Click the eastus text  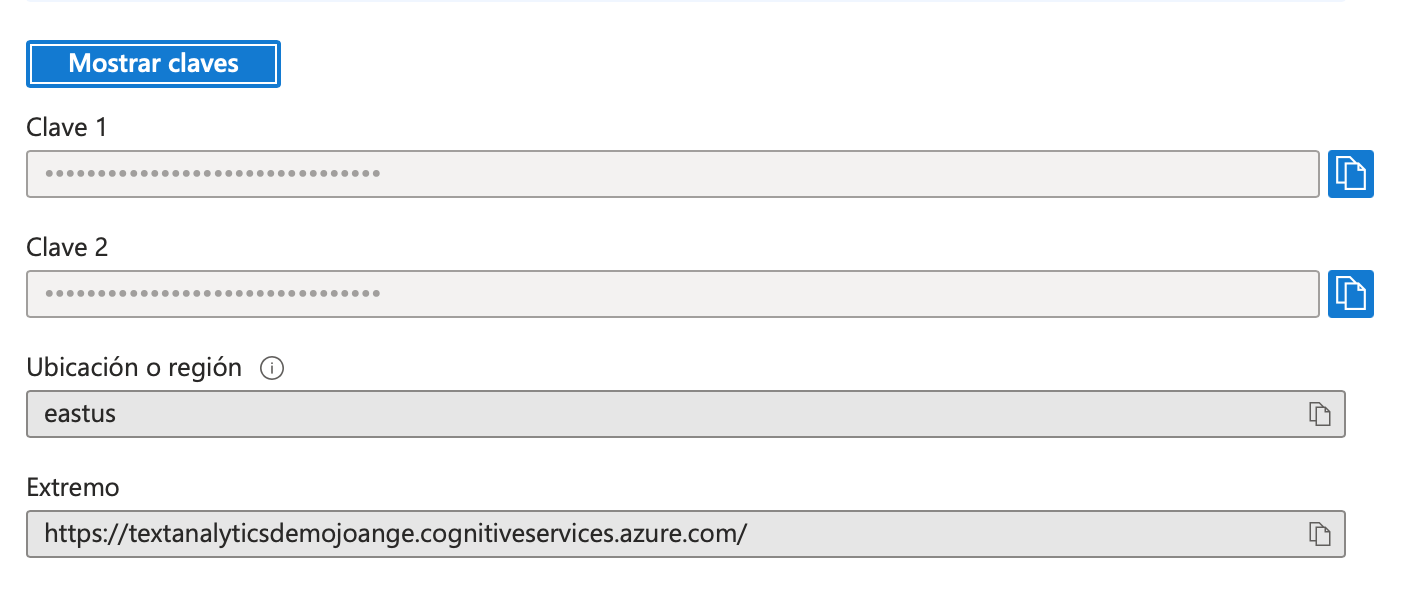click(x=80, y=414)
